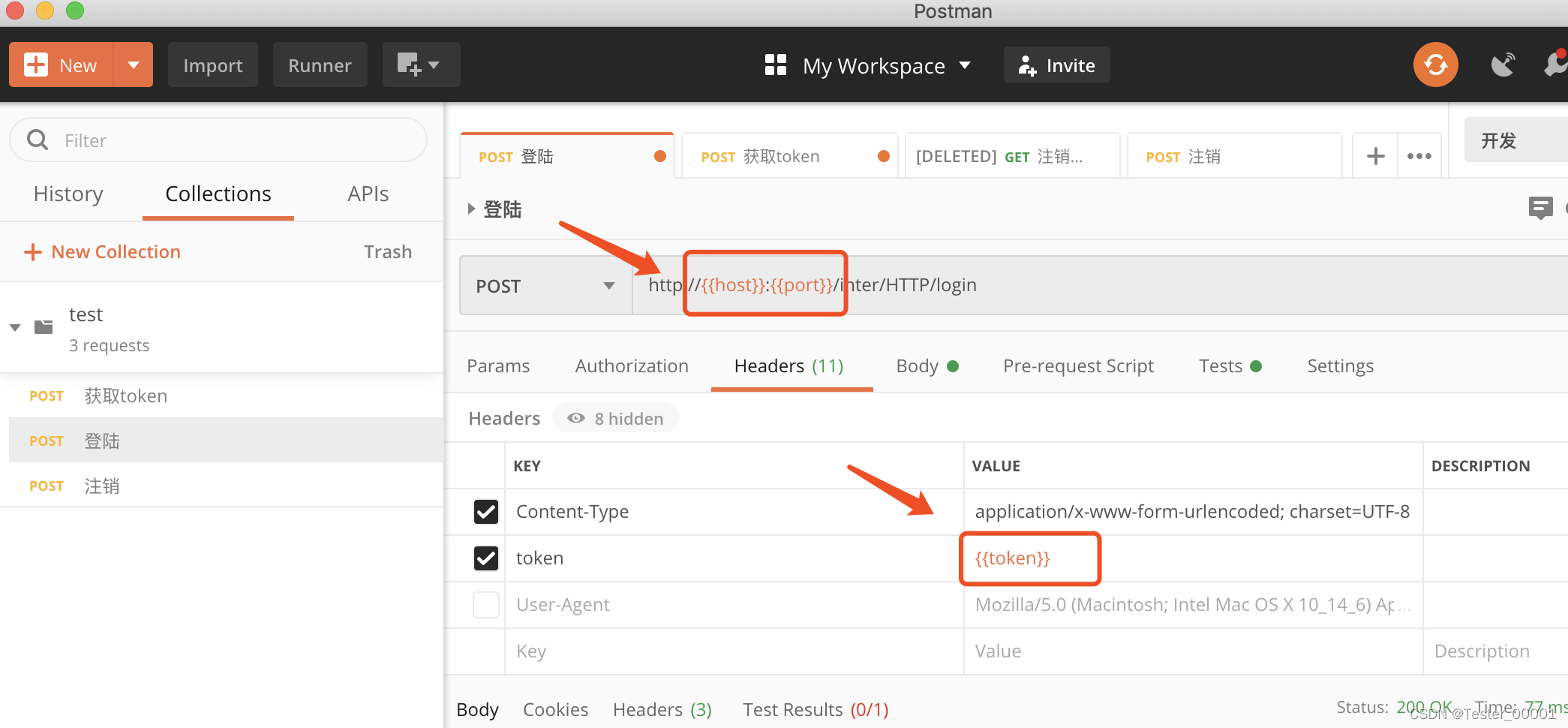Viewport: 1568px width, 728px height.
Task: Click the application/x-www-form-urlencoded value cell
Action: click(1193, 512)
